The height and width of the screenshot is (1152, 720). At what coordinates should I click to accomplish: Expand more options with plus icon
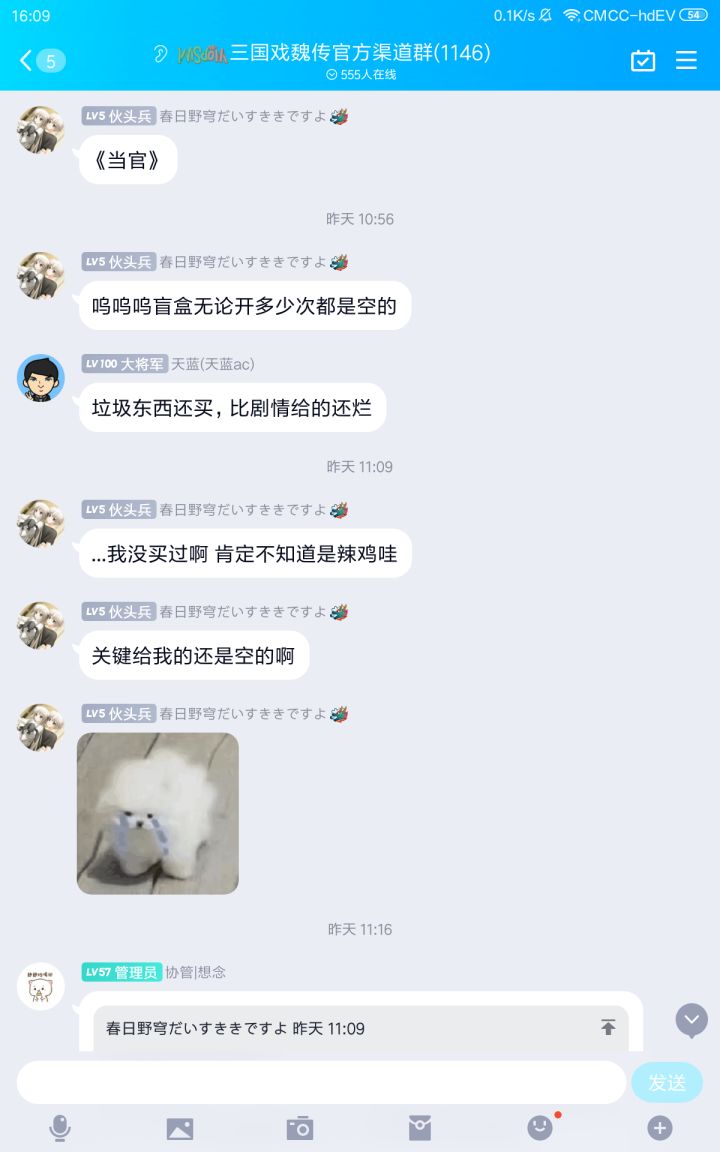[660, 1128]
